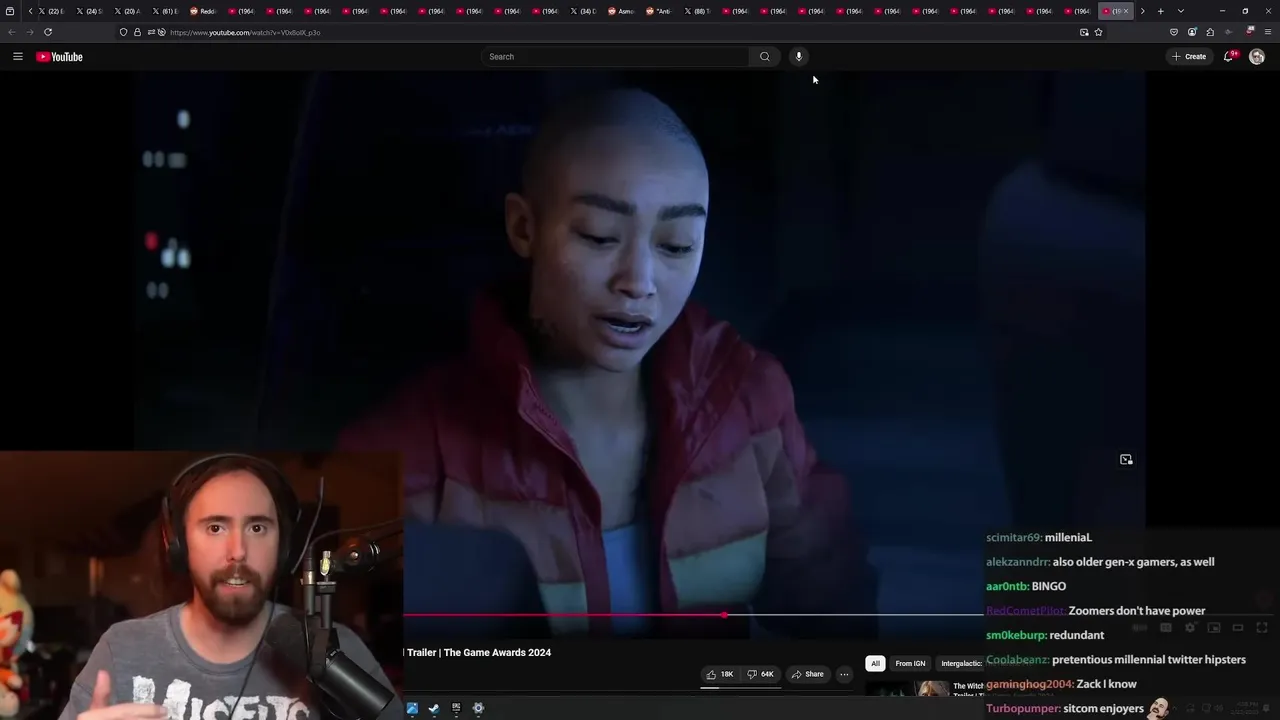Screen dimensions: 1280x720
Task: Launch Steam from the taskbar
Action: pyautogui.click(x=433, y=708)
